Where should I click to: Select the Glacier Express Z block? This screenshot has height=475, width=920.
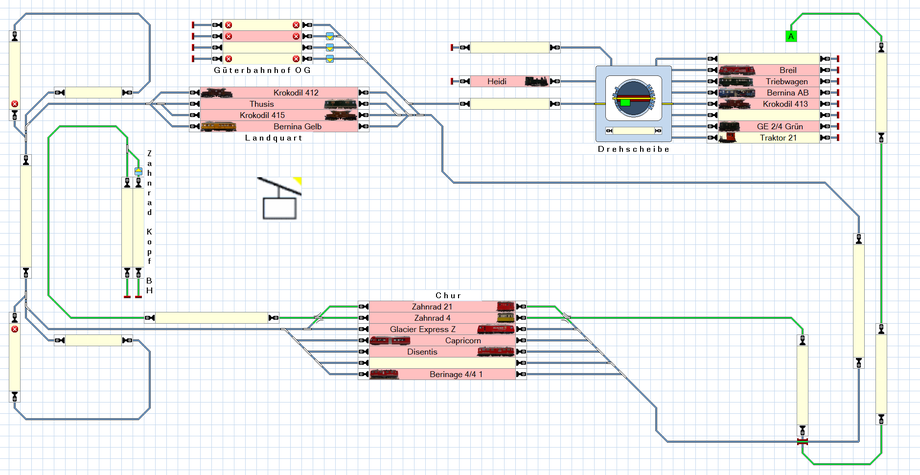tap(442, 329)
